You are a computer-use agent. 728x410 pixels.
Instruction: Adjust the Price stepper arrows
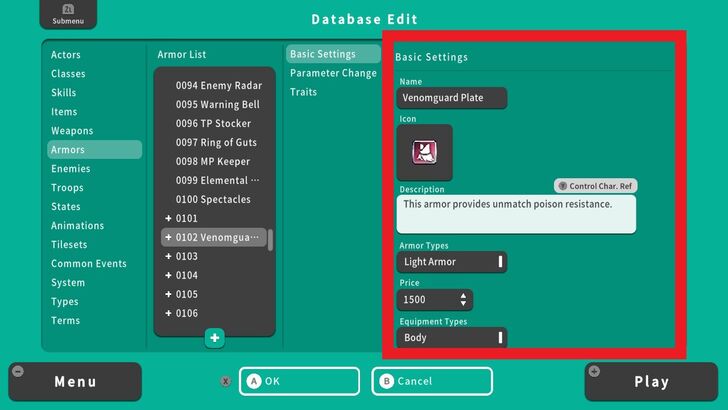(x=463, y=300)
